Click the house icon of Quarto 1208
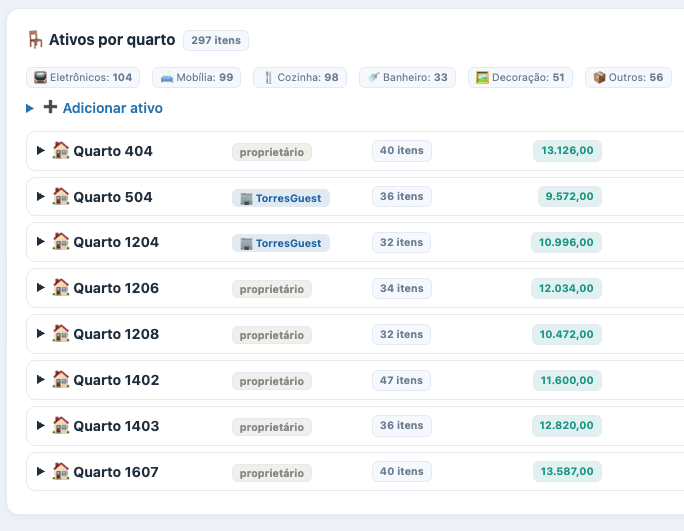Viewport: 684px width, 531px height. pos(61,333)
